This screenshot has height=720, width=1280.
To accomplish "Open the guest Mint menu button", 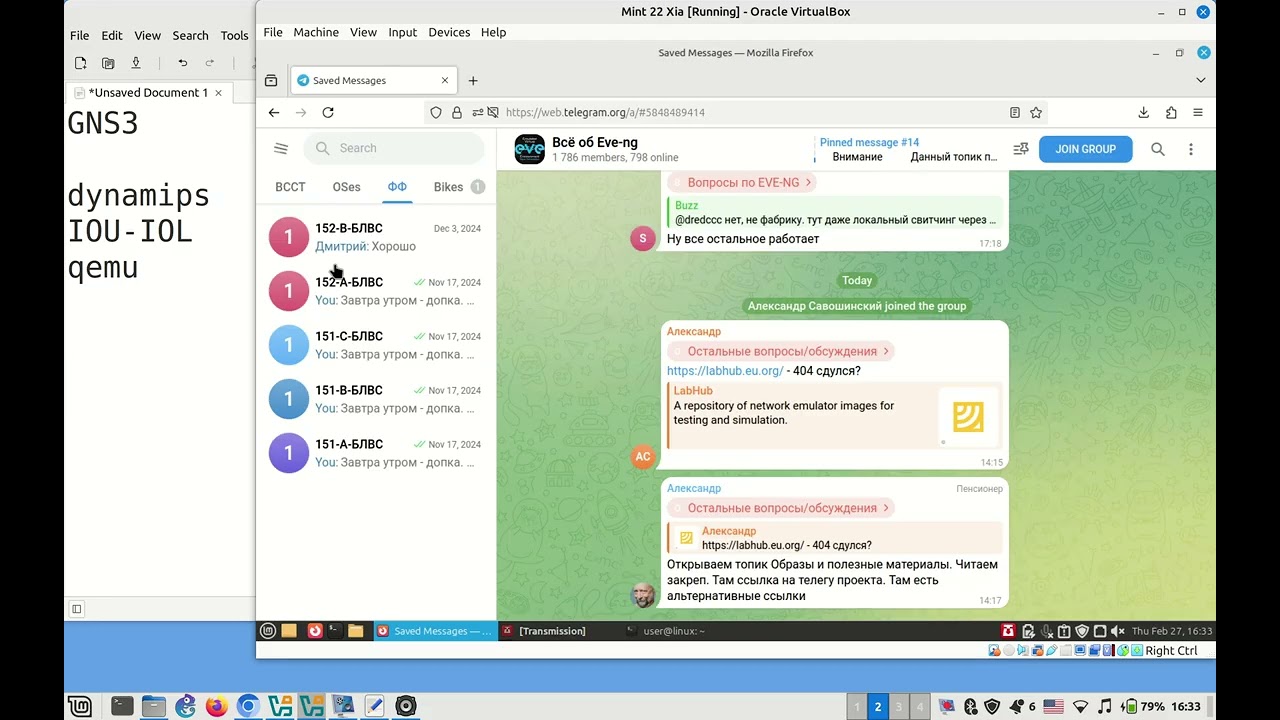I will (x=267, y=631).
